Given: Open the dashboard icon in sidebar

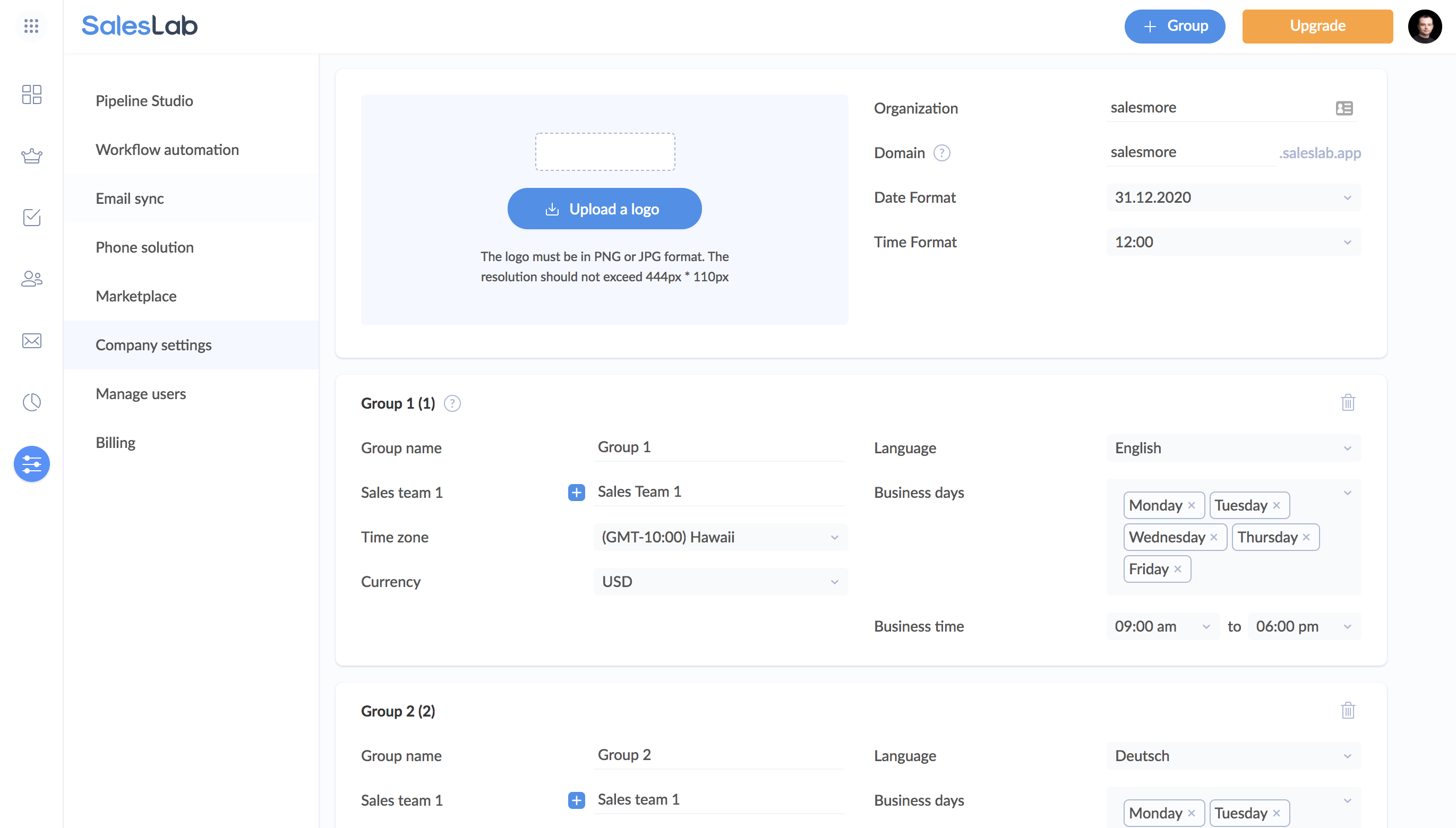Looking at the screenshot, I should pos(31,94).
